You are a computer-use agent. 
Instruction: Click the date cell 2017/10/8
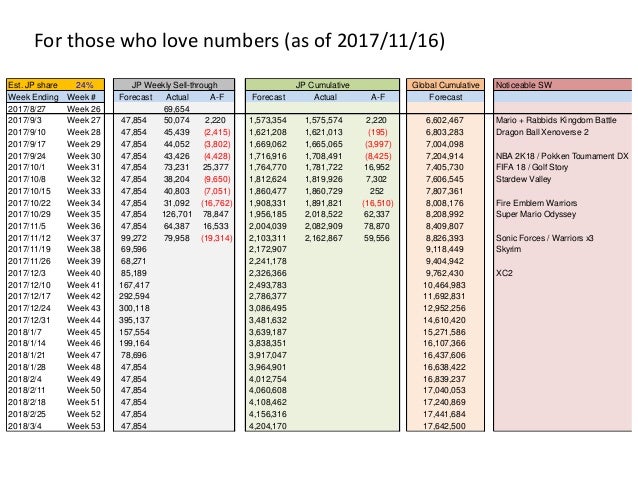point(27,179)
